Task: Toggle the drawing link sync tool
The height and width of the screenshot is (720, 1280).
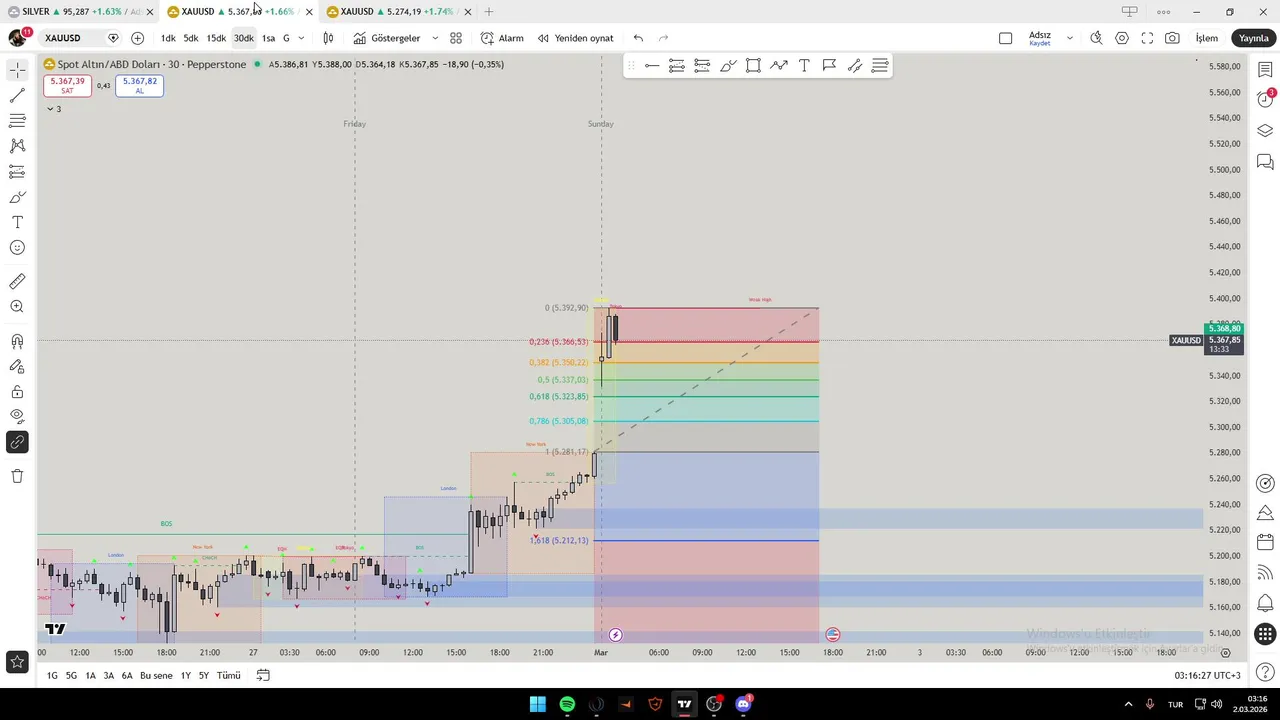Action: [x=17, y=442]
